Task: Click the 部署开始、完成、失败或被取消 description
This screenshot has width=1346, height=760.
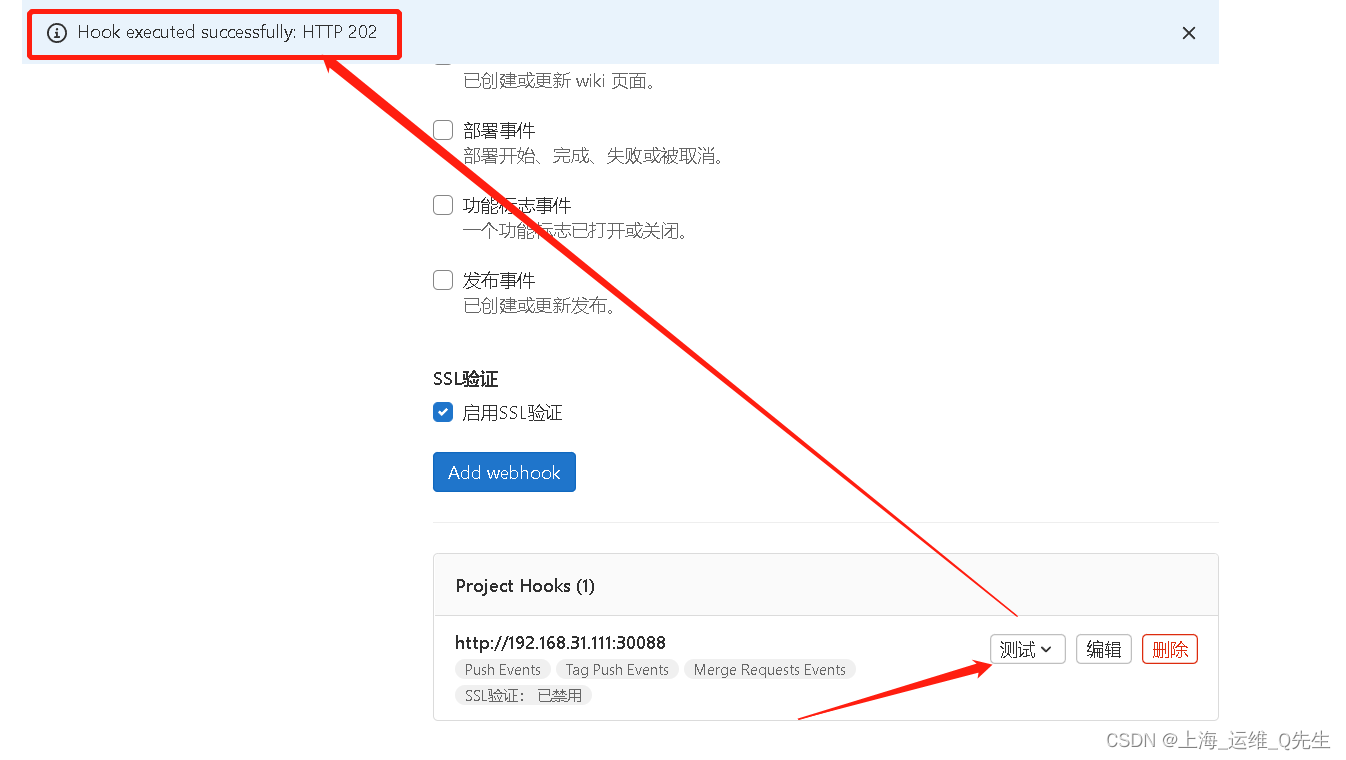Action: [x=594, y=156]
